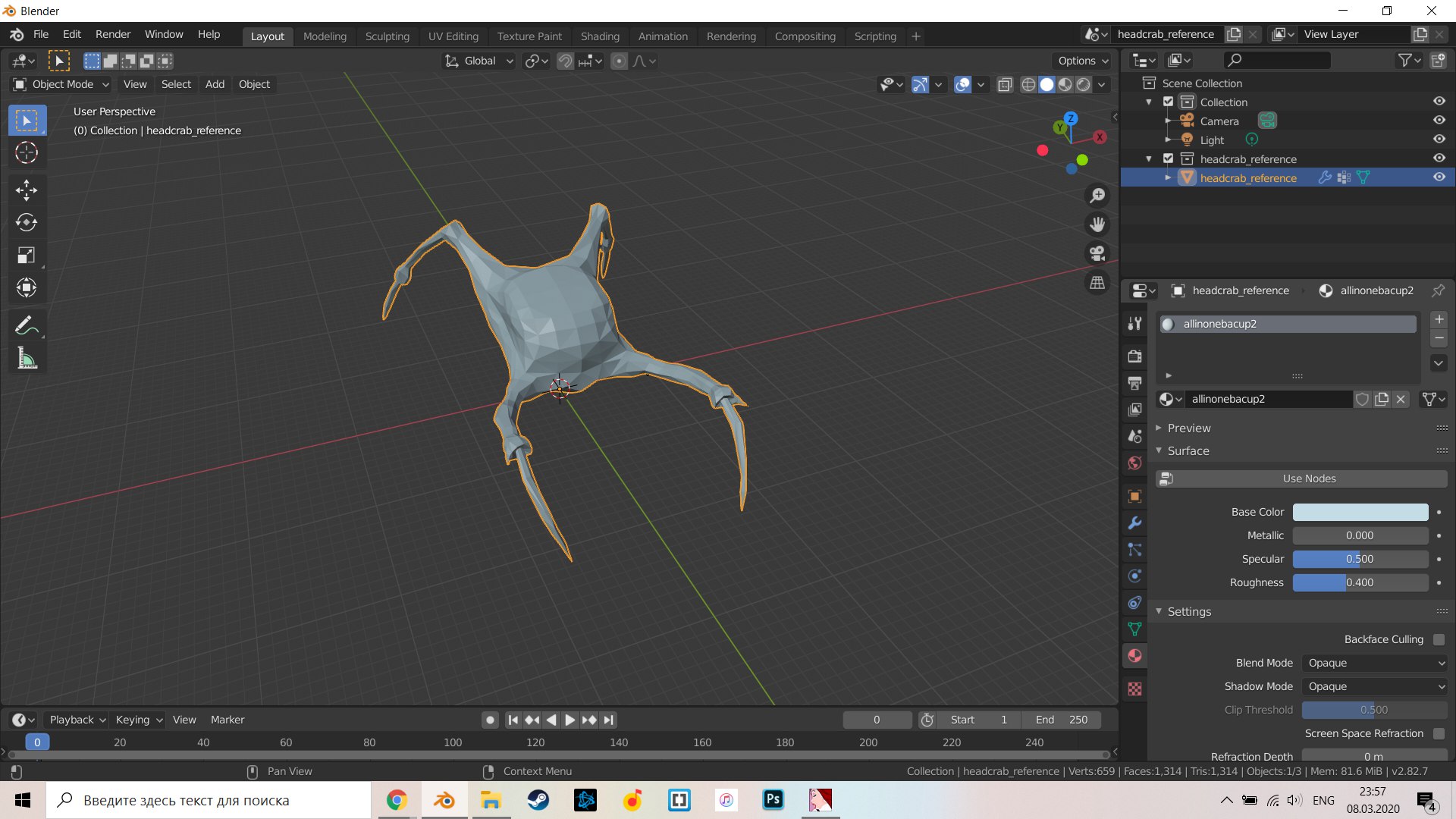Select the Rotate tool
The height and width of the screenshot is (819, 1456).
(27, 223)
